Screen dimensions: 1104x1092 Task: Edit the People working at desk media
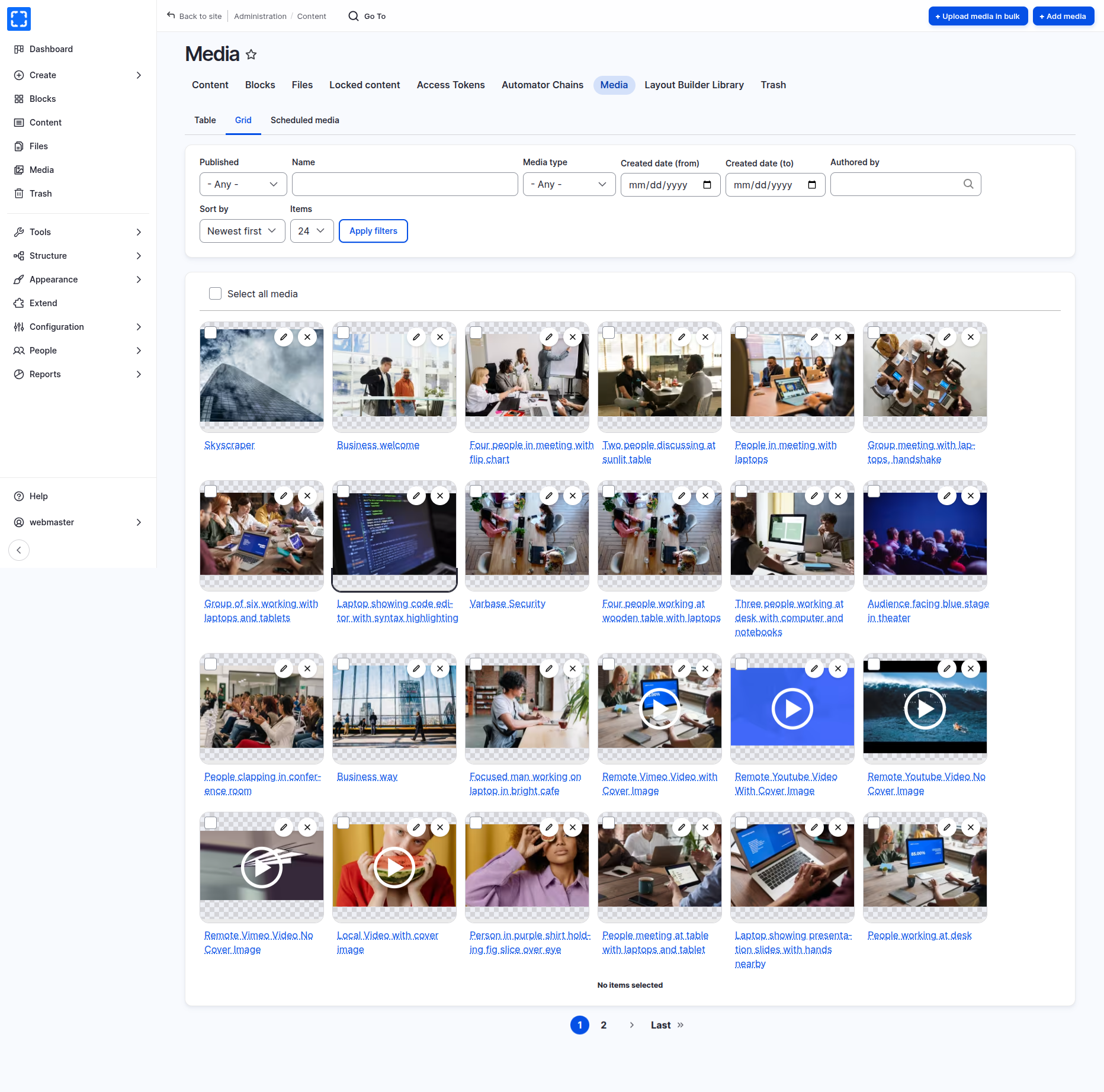[x=947, y=827]
